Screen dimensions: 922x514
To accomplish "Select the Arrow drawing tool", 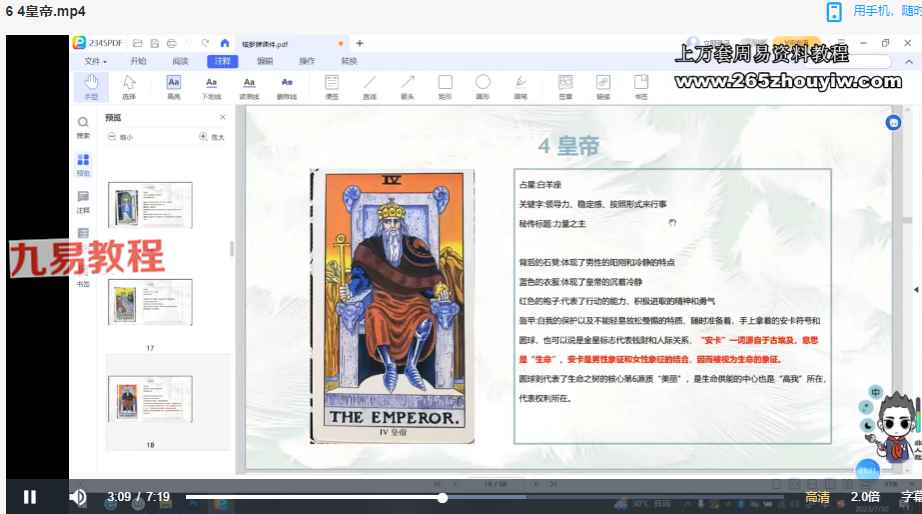I will click(x=407, y=86).
